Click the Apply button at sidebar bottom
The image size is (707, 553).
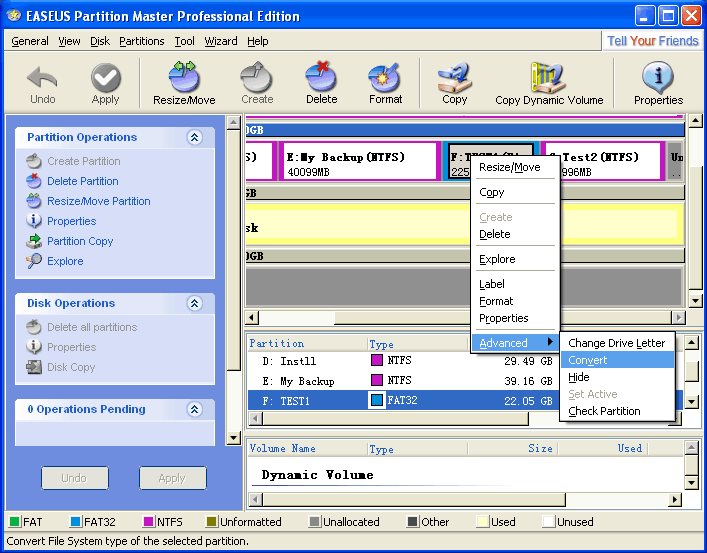click(x=173, y=478)
